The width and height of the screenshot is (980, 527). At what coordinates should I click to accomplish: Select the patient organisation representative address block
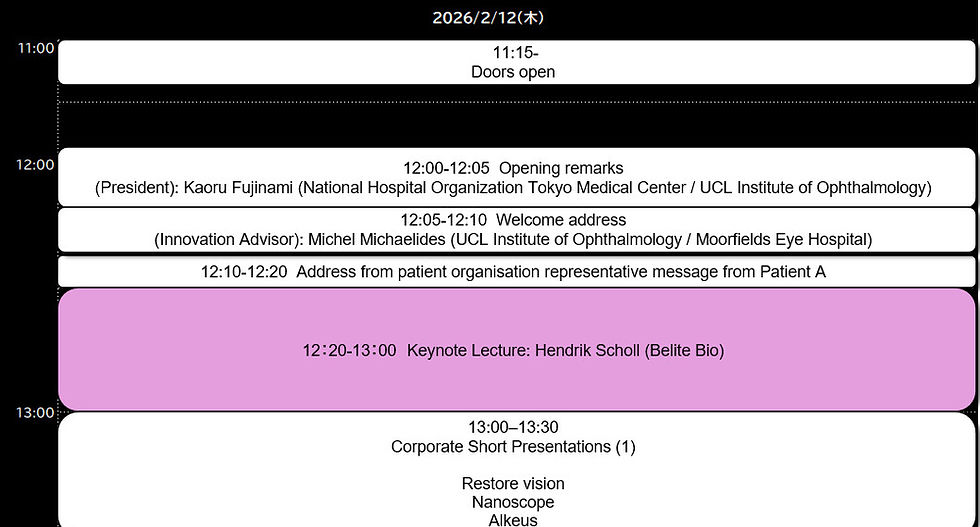click(x=516, y=272)
